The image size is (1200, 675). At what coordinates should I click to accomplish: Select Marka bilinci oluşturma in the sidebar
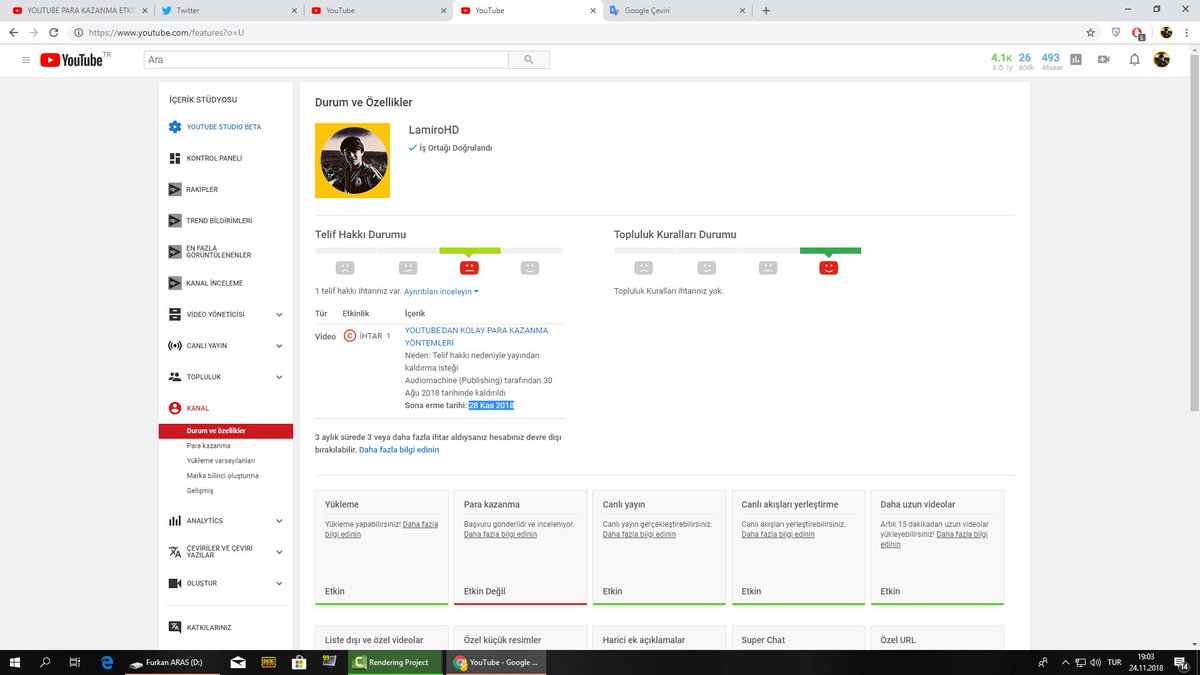click(222, 476)
